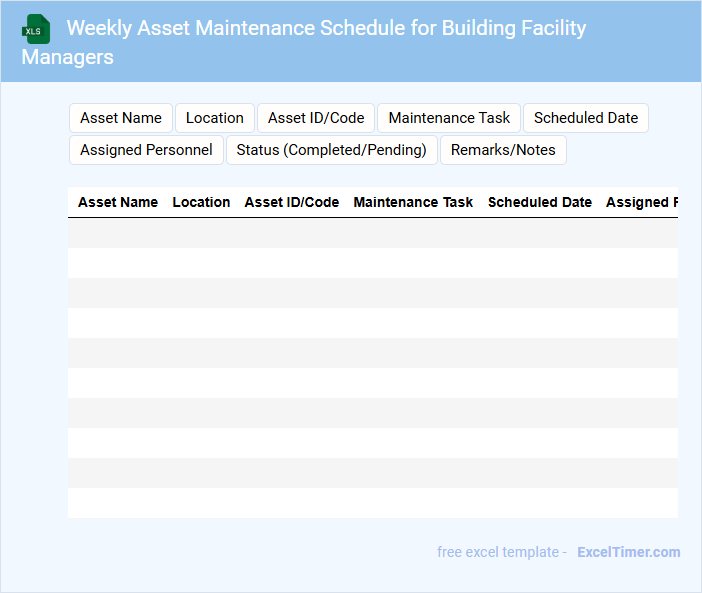Select the Asset Name tag button
This screenshot has height=593, width=702.
point(121,118)
